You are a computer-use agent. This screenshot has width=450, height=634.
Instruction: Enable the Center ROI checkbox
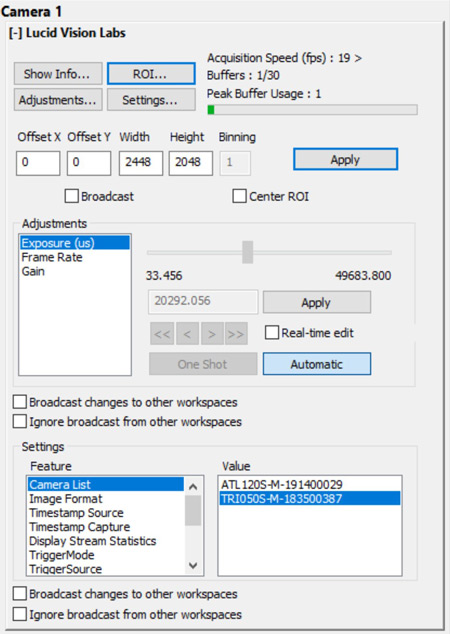pos(239,196)
